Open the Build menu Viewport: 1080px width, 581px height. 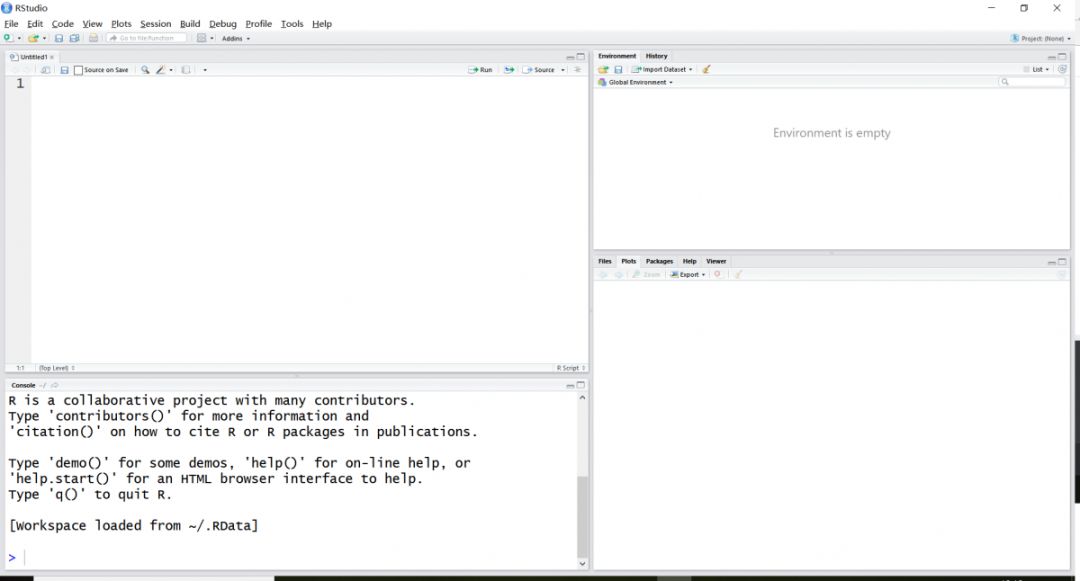point(190,23)
